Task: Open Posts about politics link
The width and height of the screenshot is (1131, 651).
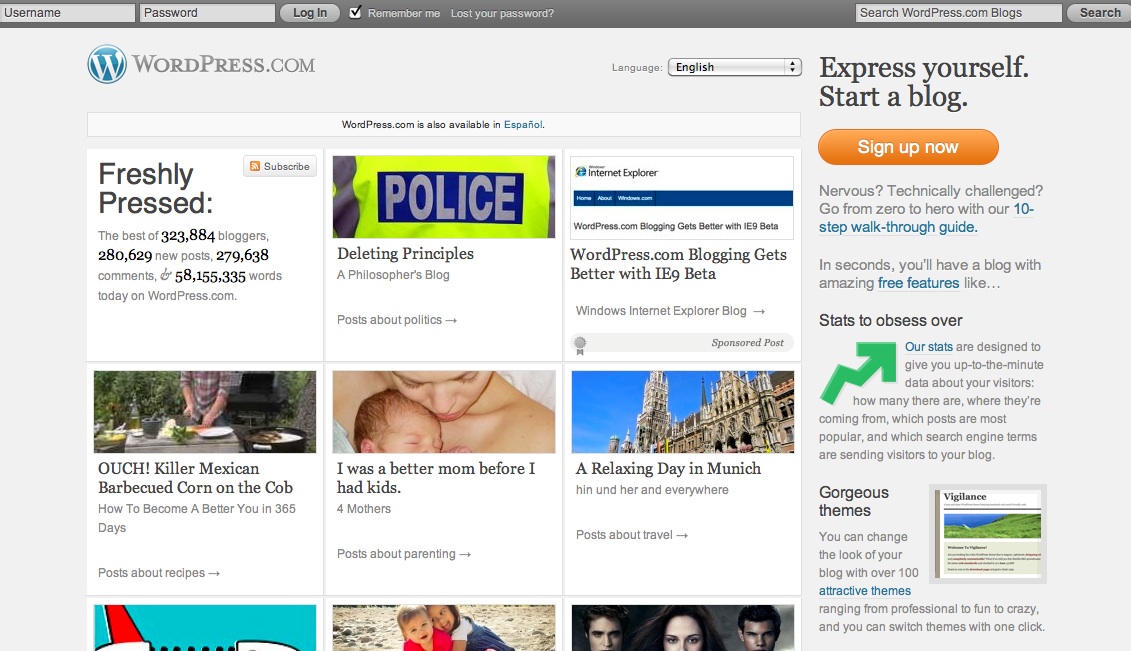Action: tap(397, 319)
